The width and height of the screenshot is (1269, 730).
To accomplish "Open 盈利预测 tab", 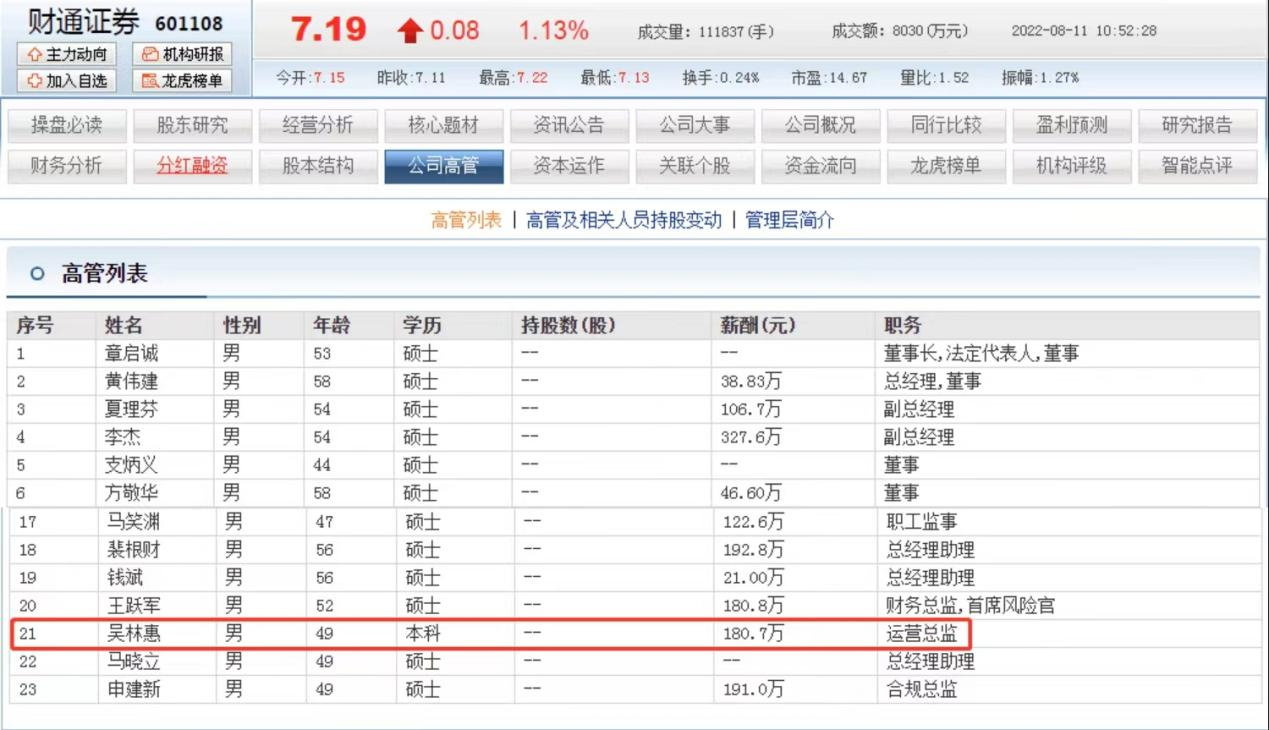I will coord(1071,126).
